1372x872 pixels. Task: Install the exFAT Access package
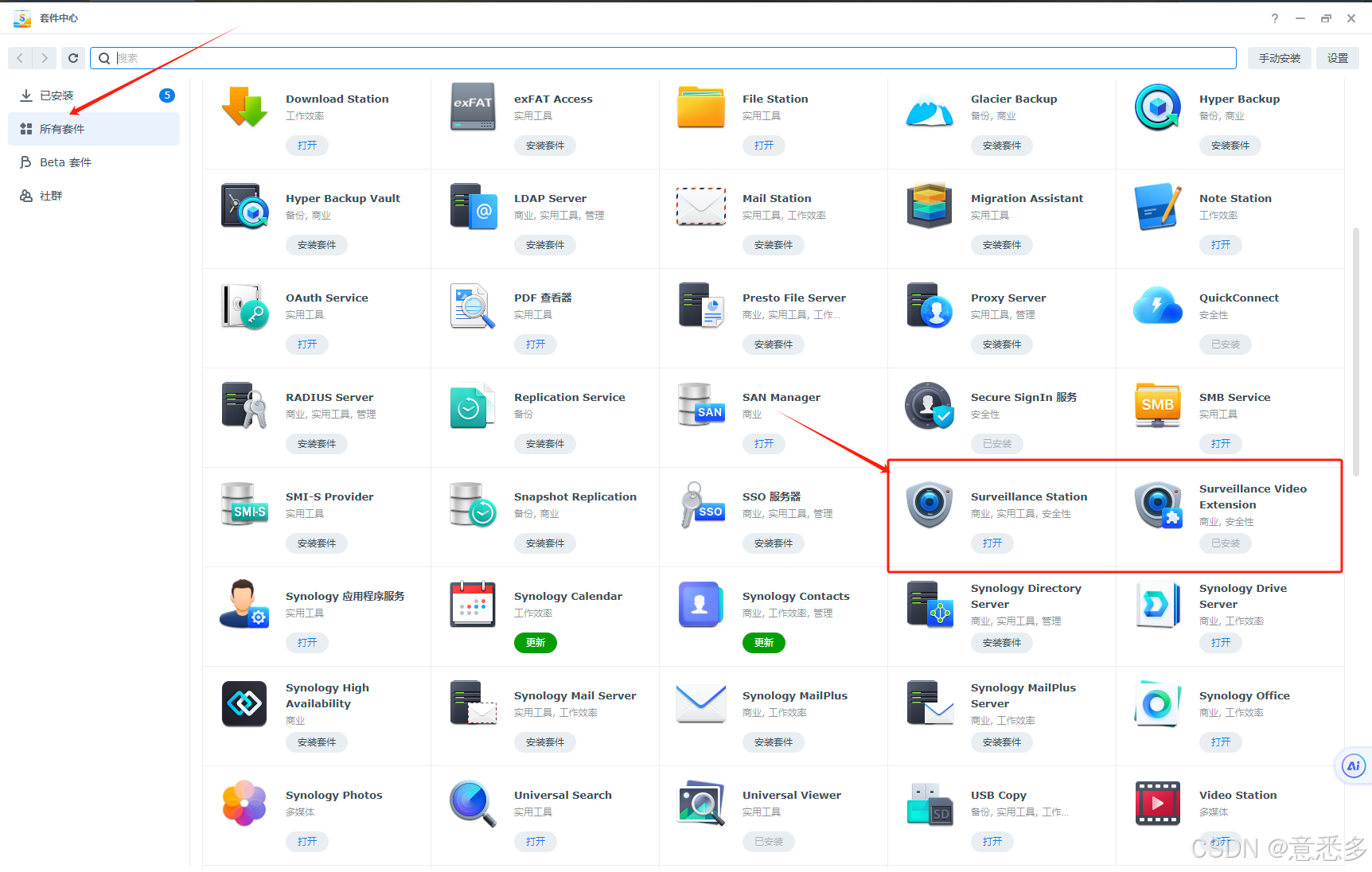click(x=545, y=146)
